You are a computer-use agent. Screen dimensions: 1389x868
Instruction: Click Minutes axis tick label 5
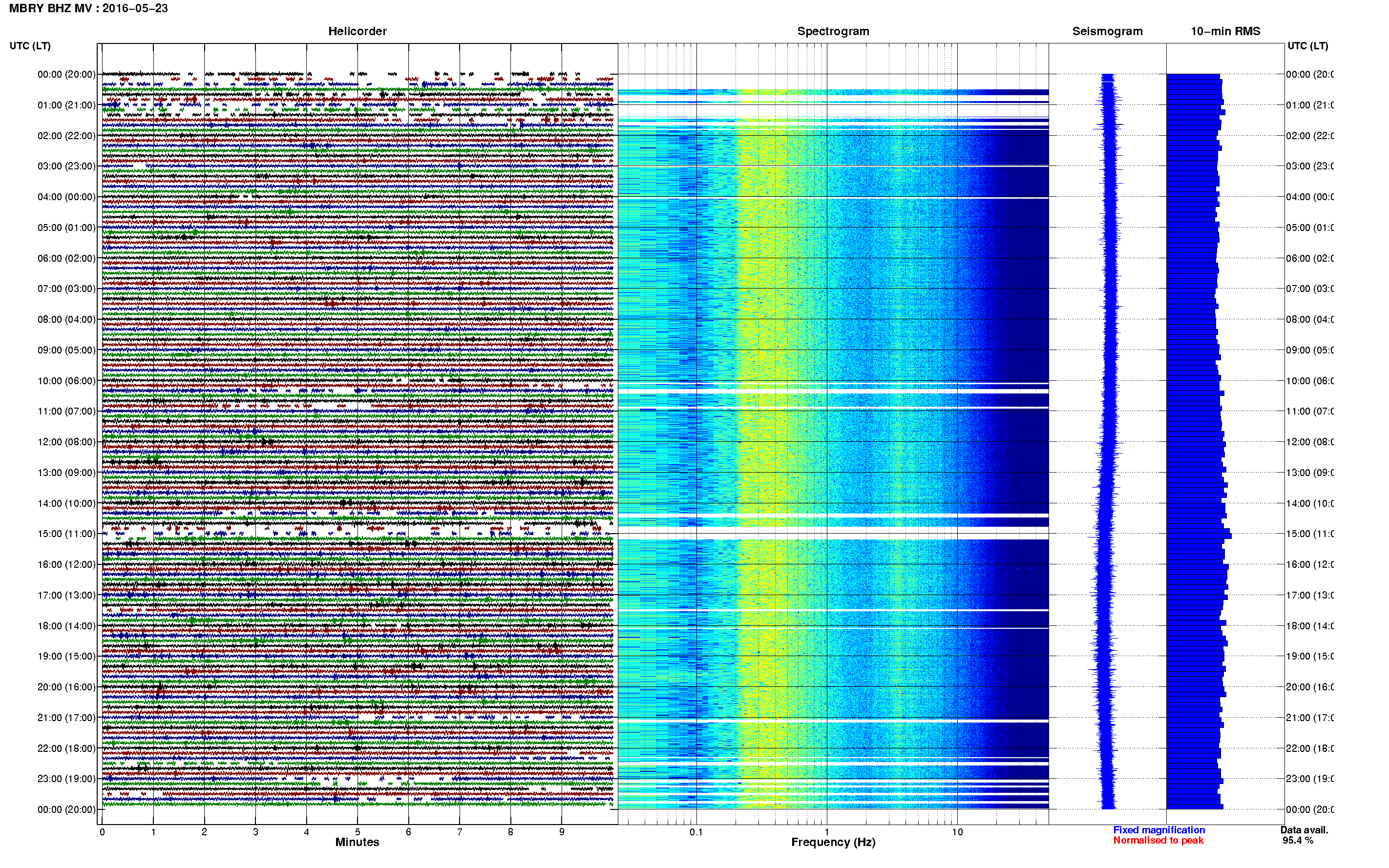tap(358, 832)
